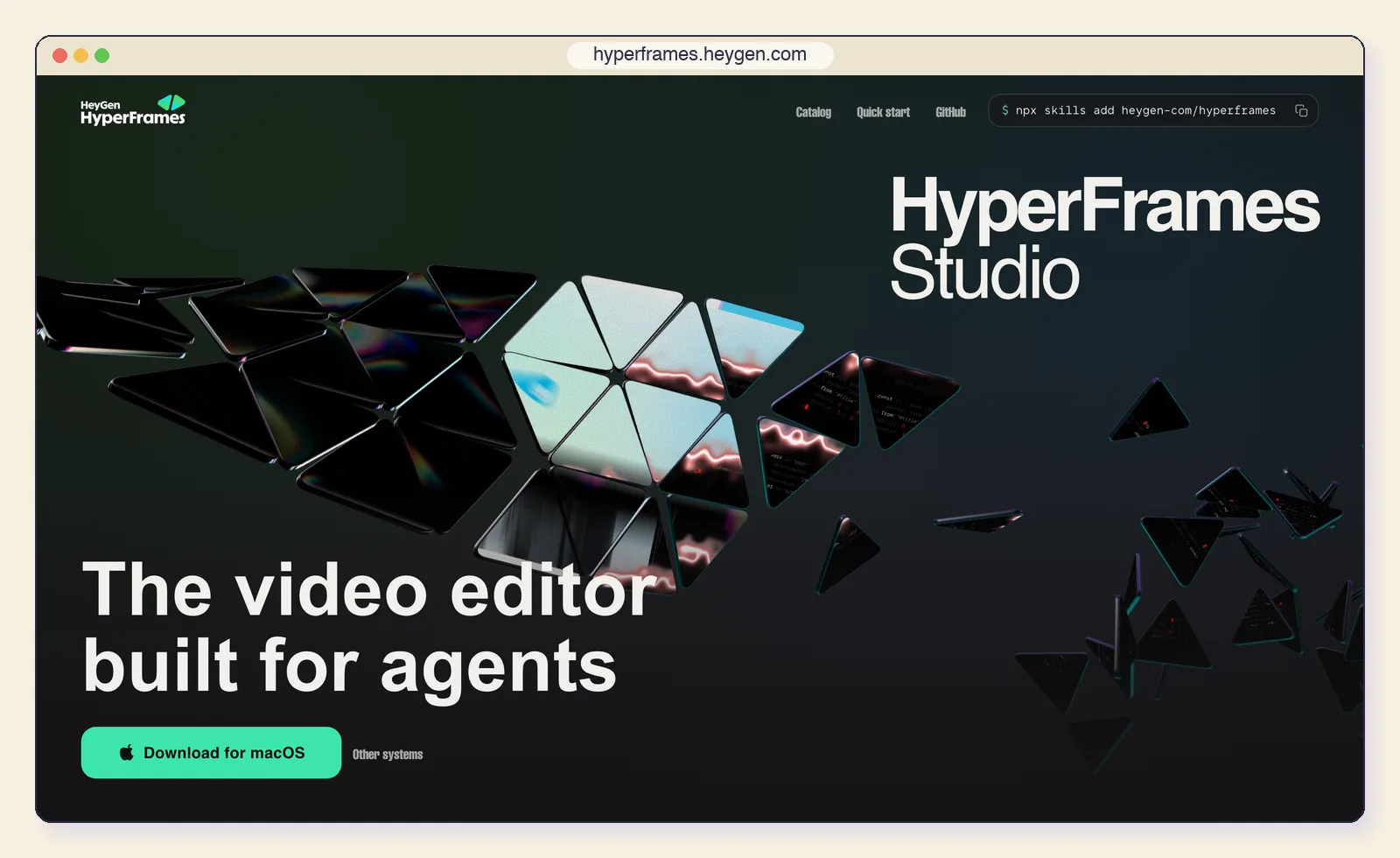Visit the GitHub link
Viewport: 1400px width, 858px height.
coord(950,112)
